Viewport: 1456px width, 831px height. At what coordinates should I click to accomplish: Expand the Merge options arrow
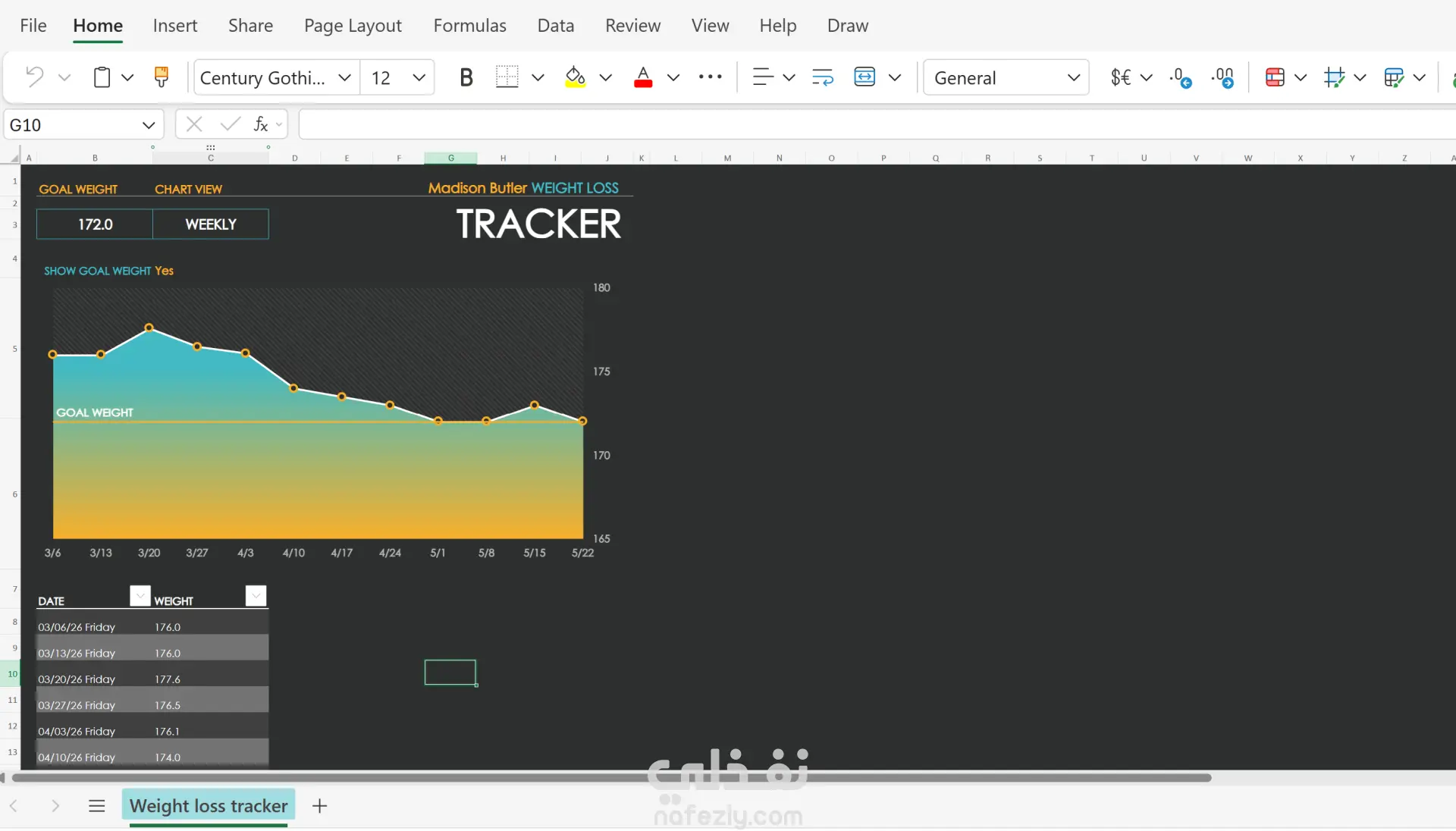tap(895, 77)
